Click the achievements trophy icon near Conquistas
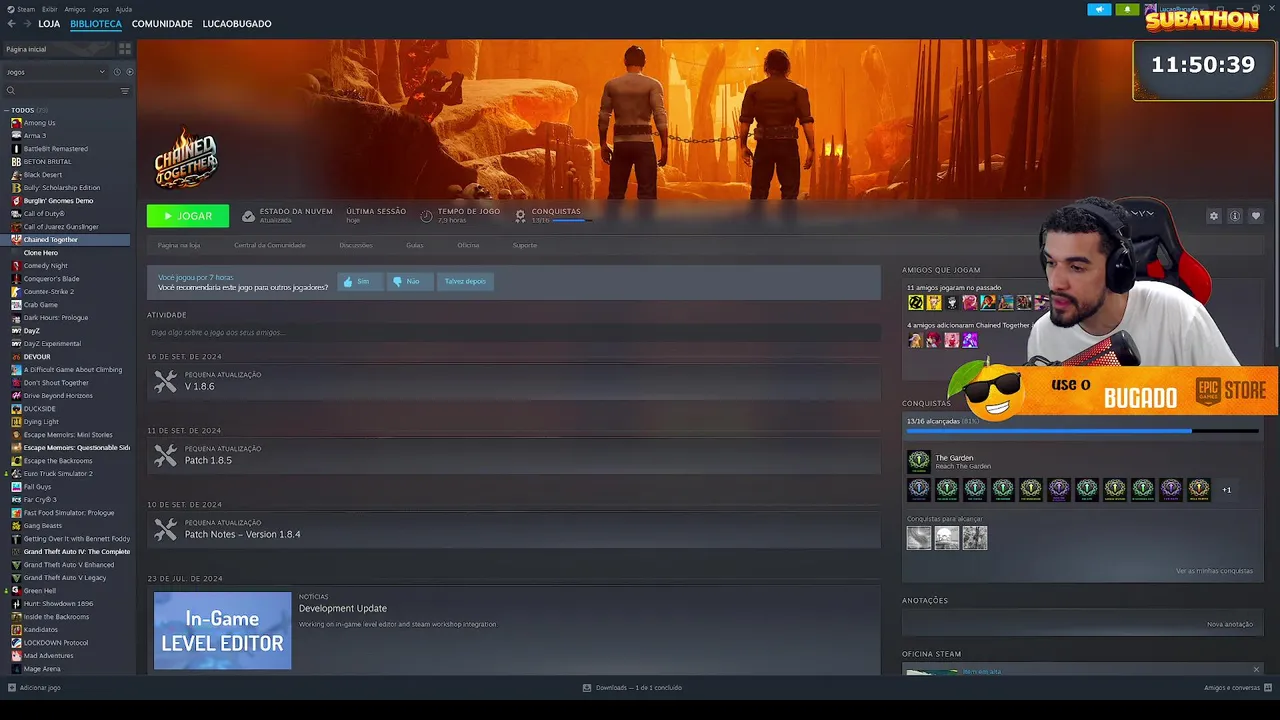This screenshot has width=1280, height=720. tap(520, 215)
